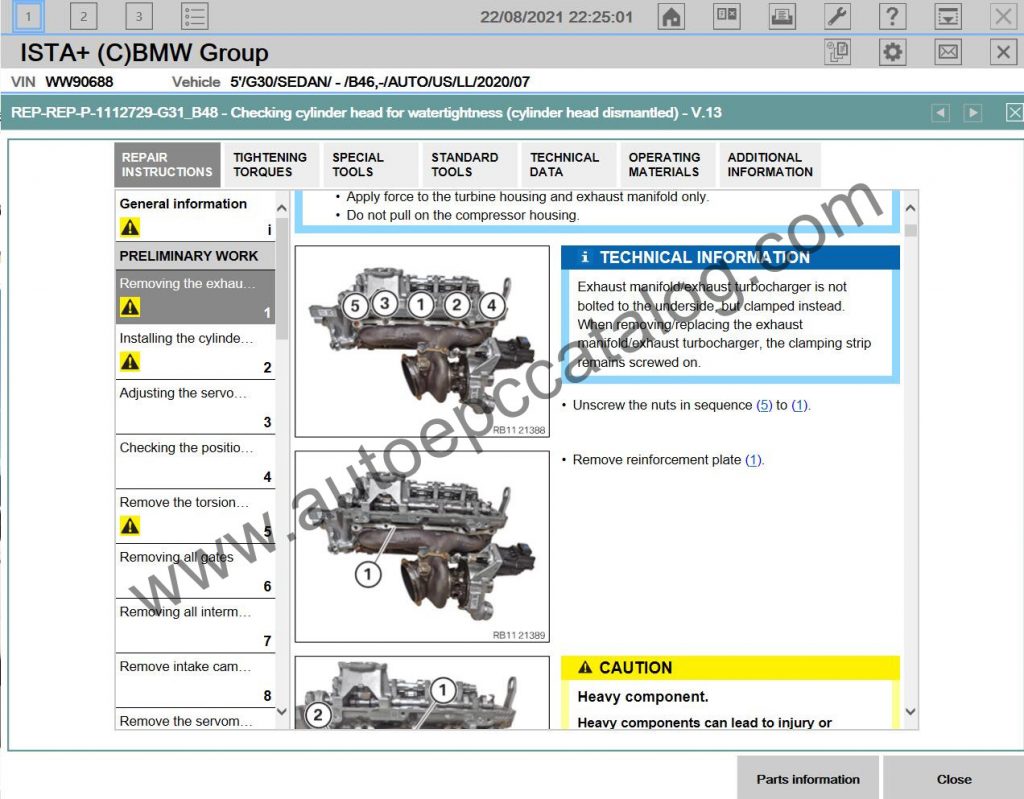Click the Parts information button

pos(808,779)
